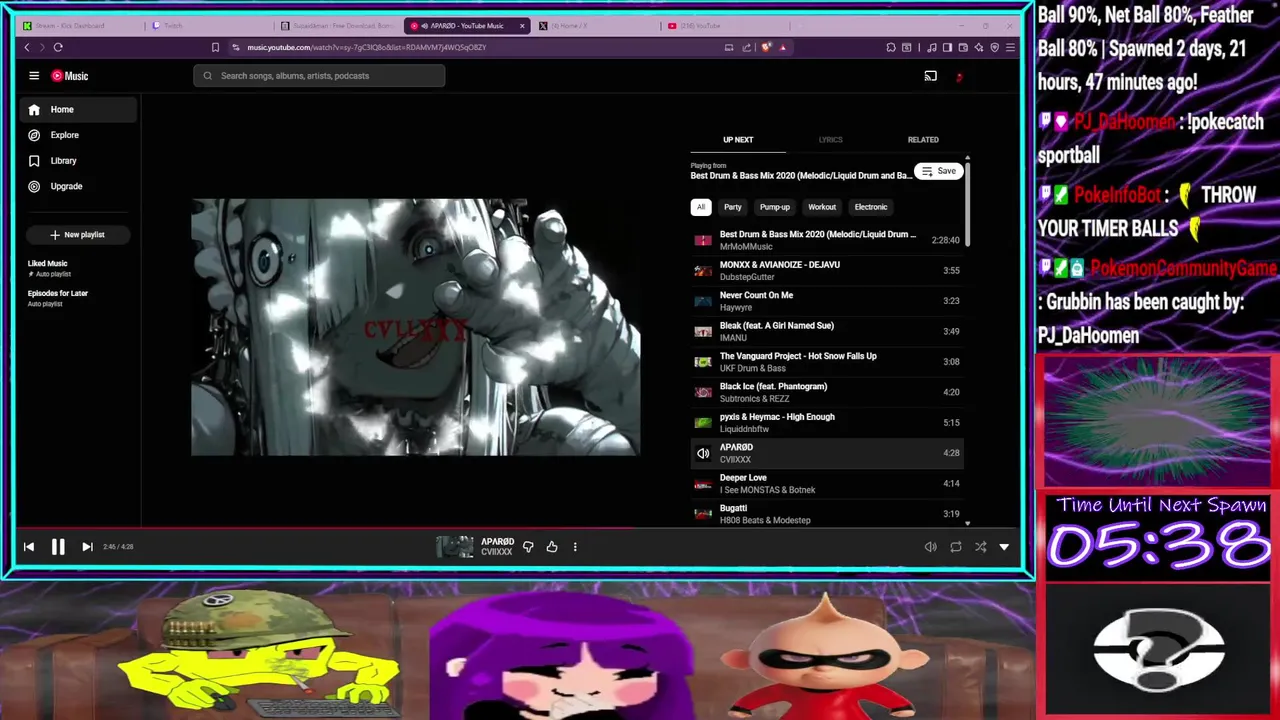
Task: Go back in browser history
Action: [x=27, y=47]
